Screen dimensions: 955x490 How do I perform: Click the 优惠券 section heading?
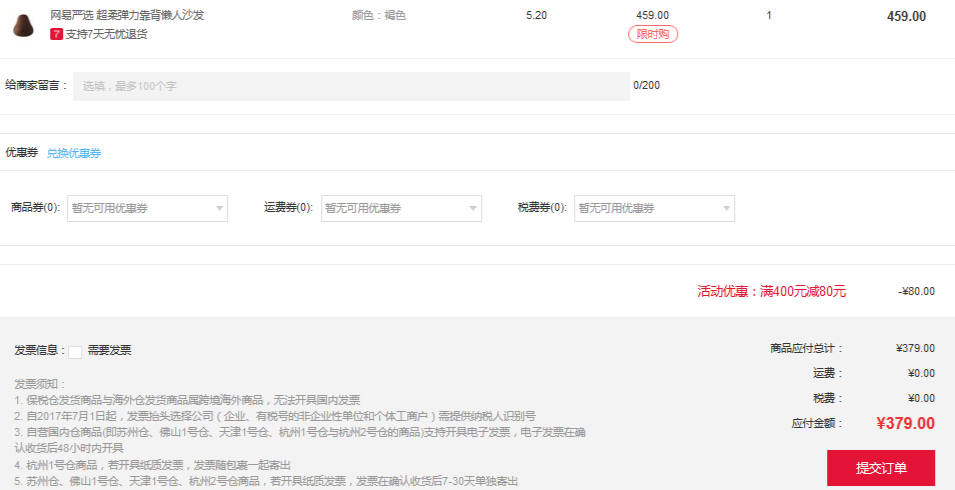[x=21, y=152]
